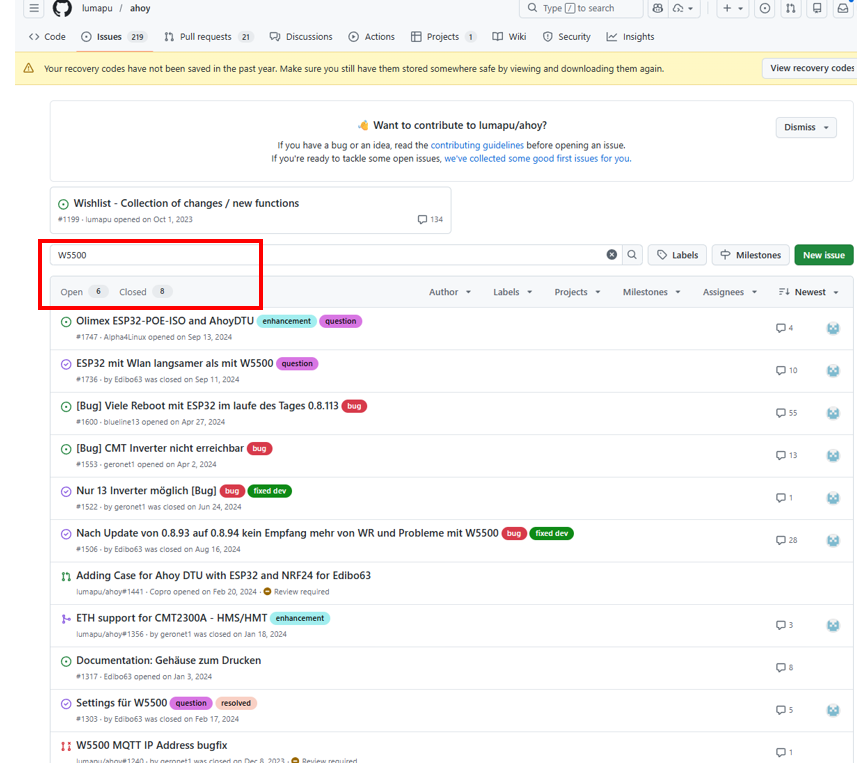The image size is (857, 763).
Task: Click the 'resolved' label on Settings für W5500
Action: click(x=236, y=703)
